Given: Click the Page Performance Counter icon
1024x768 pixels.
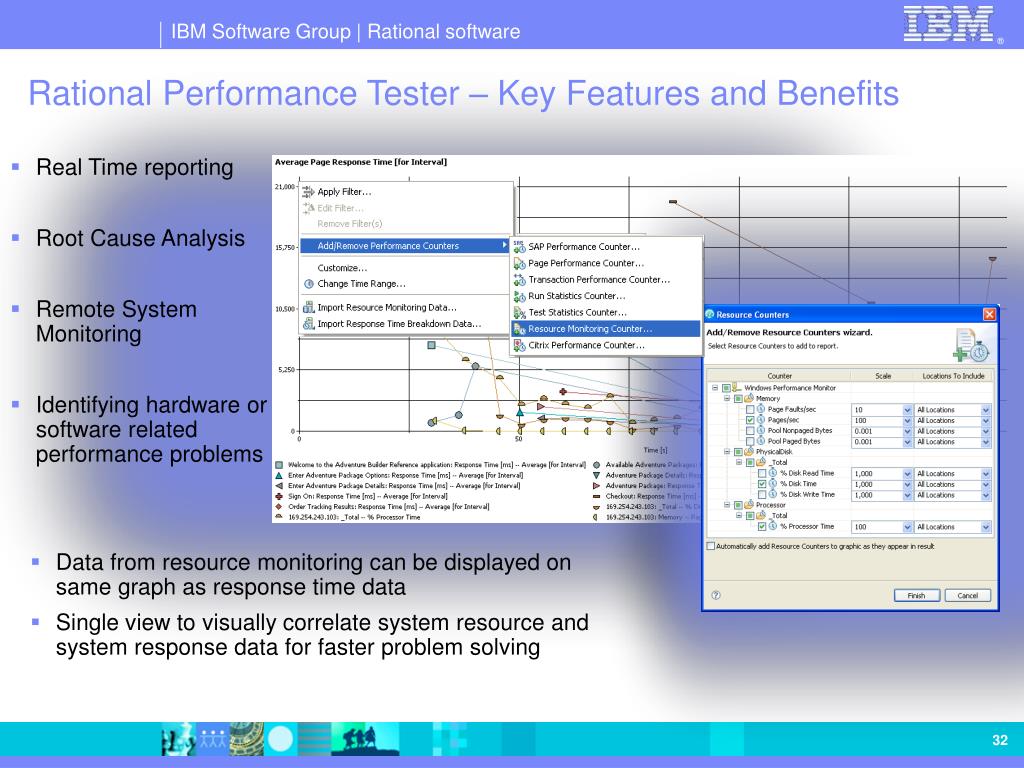Looking at the screenshot, I should (519, 263).
